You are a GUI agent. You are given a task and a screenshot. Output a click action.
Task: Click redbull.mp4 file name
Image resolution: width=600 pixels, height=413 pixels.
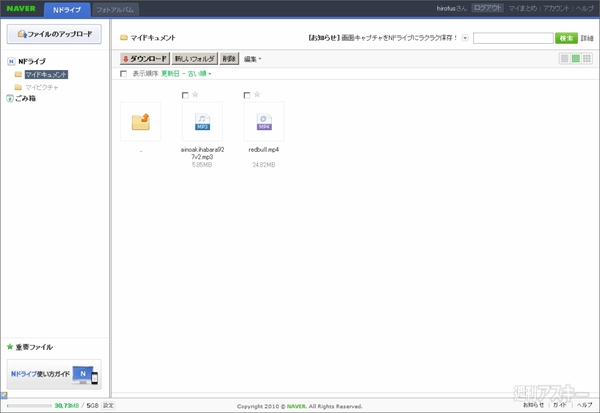click(x=264, y=150)
